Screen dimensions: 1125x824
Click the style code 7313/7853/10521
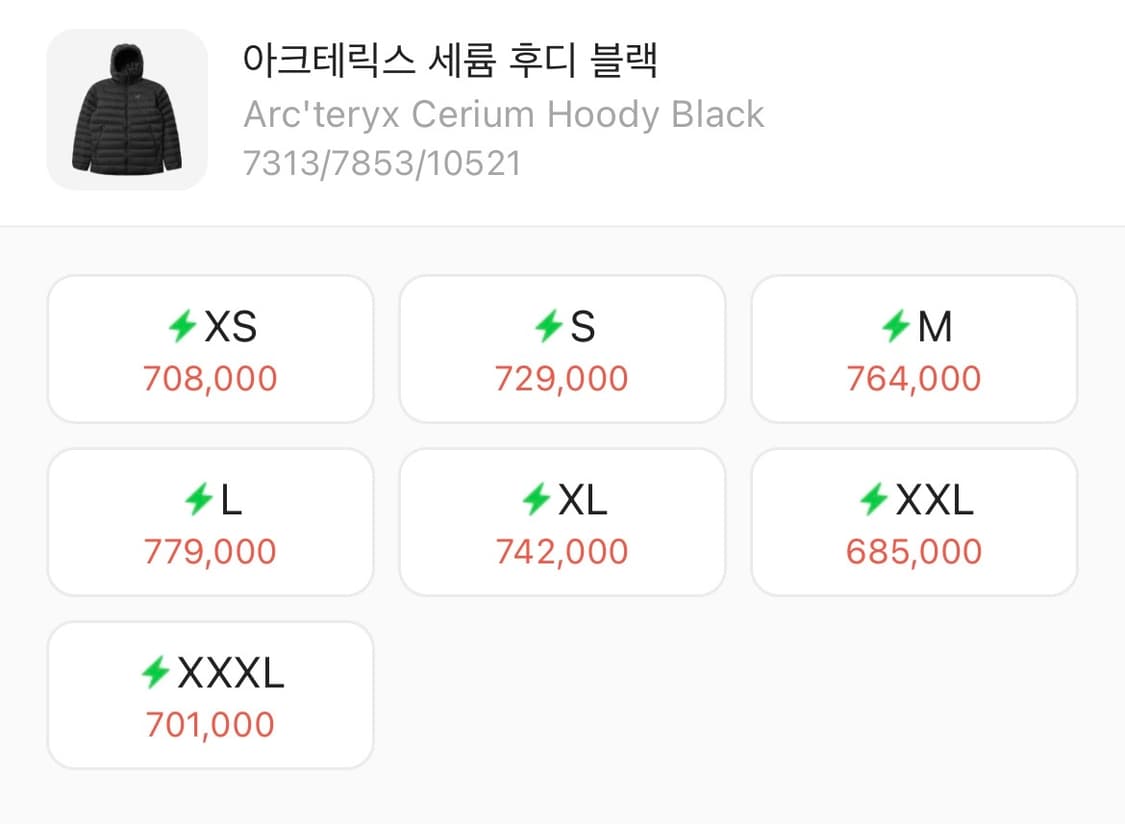pos(381,162)
